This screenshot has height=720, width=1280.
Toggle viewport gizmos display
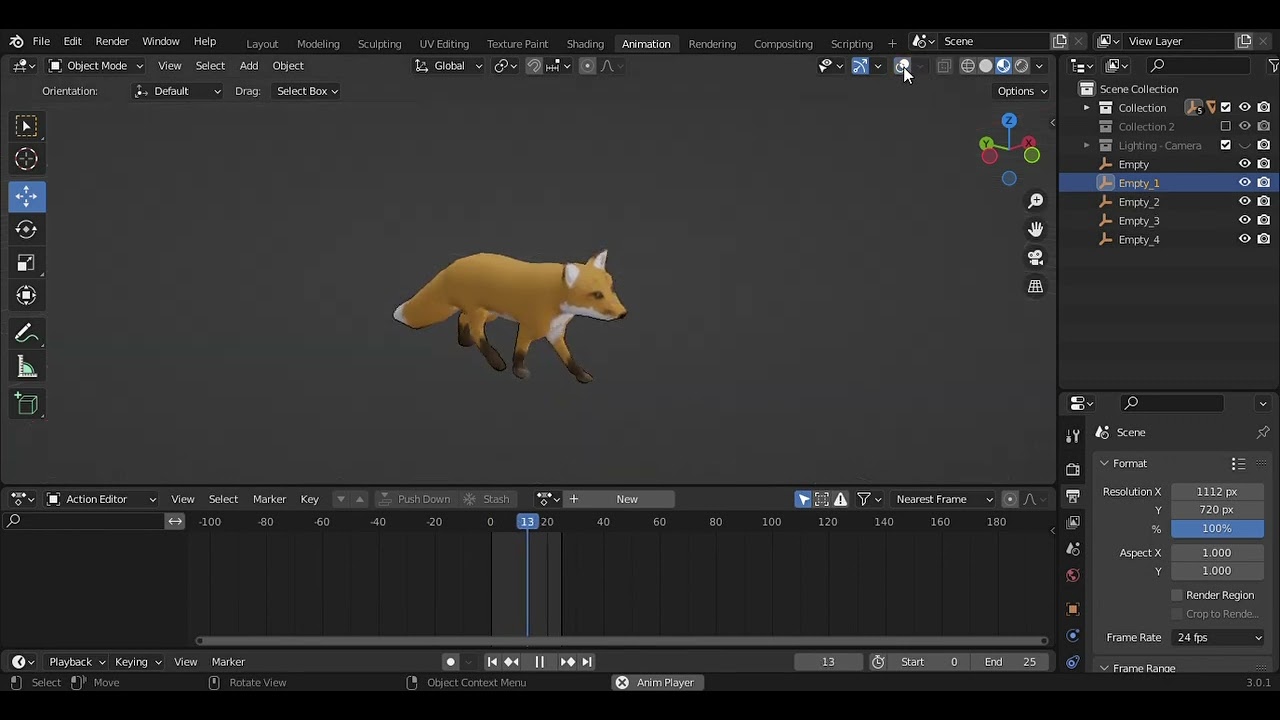coord(860,66)
